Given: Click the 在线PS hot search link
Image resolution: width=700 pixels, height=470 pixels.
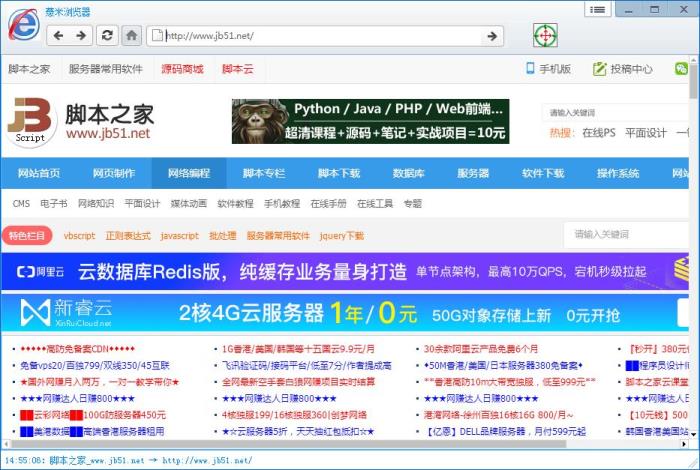Looking at the screenshot, I should point(599,133).
